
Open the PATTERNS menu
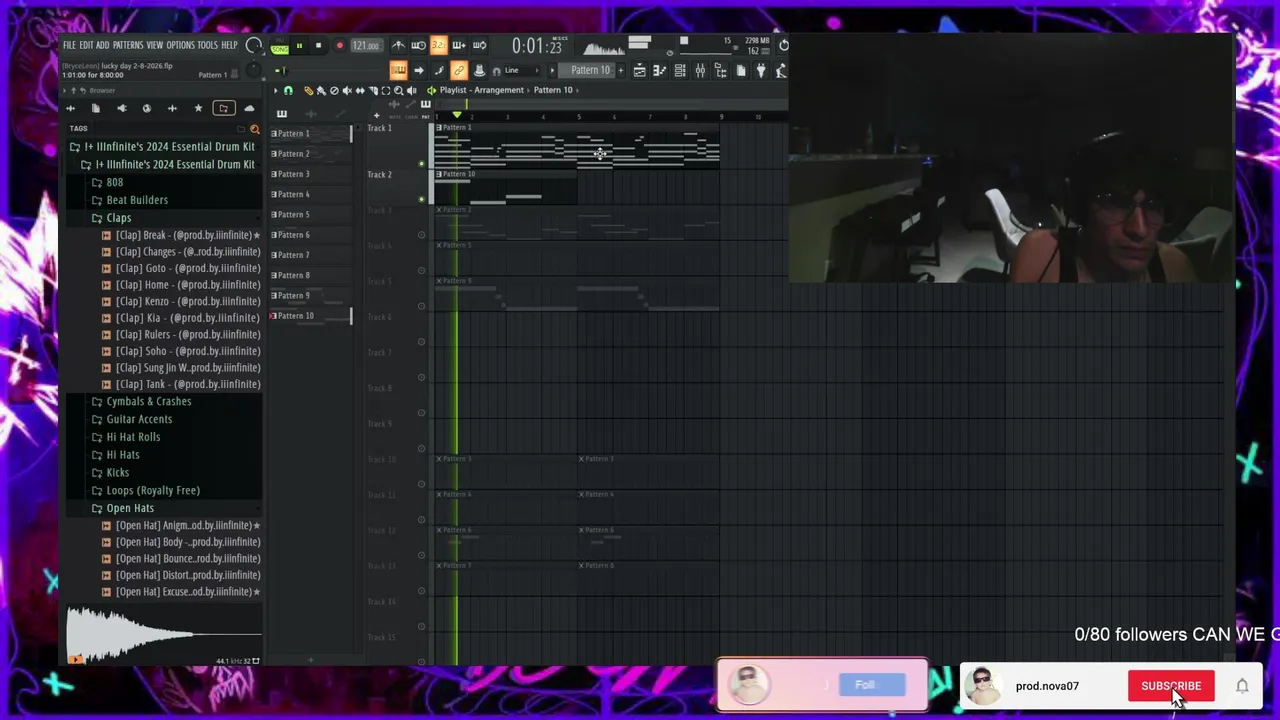[x=128, y=45]
